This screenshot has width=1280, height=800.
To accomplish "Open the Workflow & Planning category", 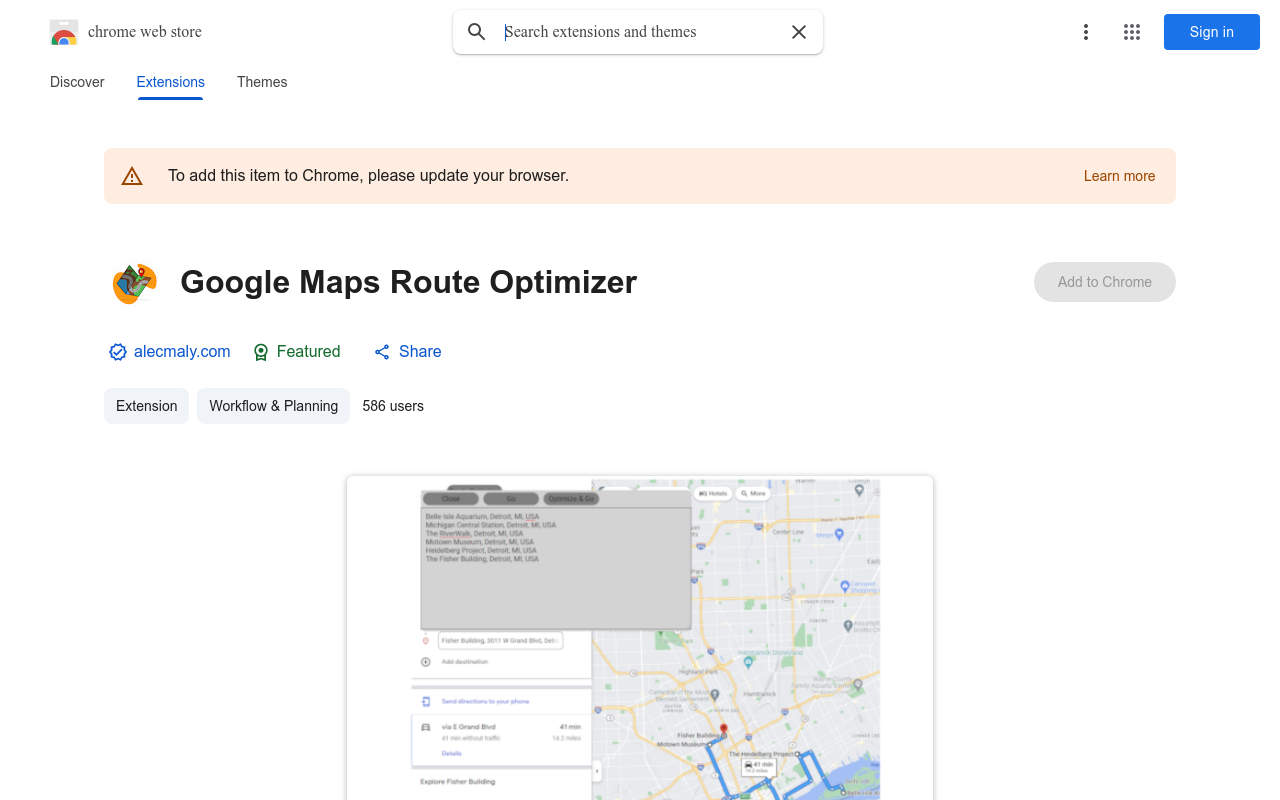I will coord(274,406).
